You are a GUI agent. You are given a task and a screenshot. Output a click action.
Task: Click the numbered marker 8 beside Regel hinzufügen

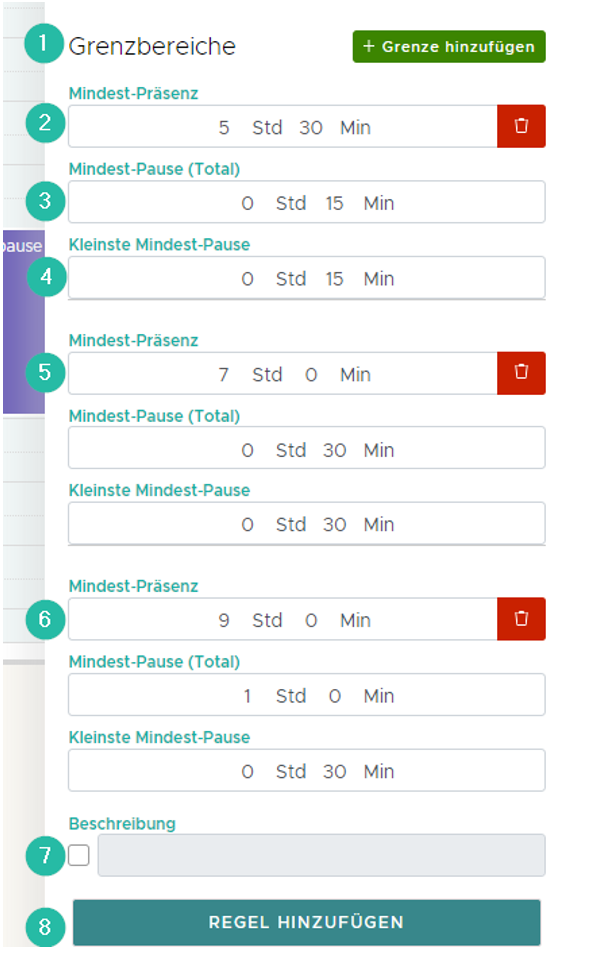(44, 926)
